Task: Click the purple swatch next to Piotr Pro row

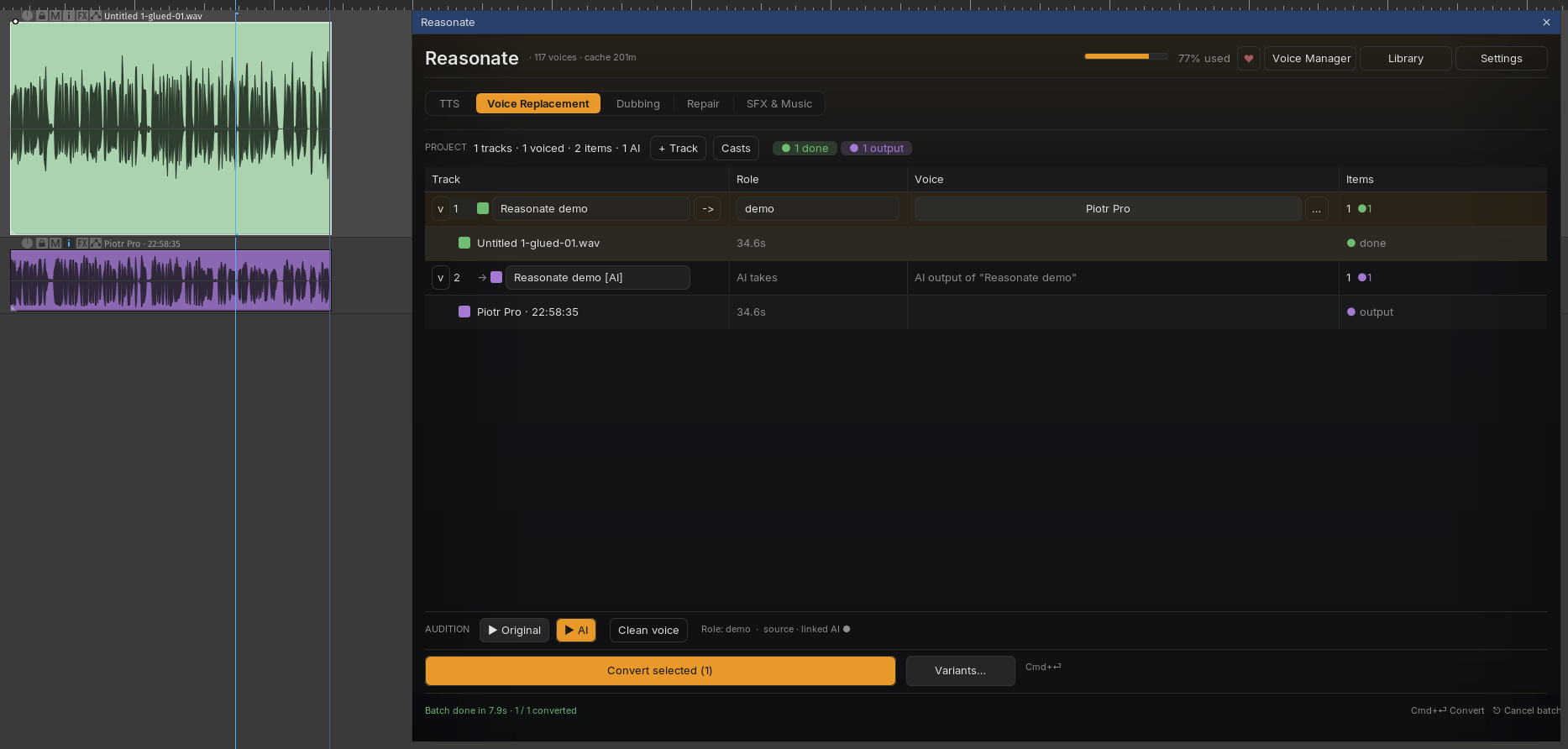Action: click(464, 312)
